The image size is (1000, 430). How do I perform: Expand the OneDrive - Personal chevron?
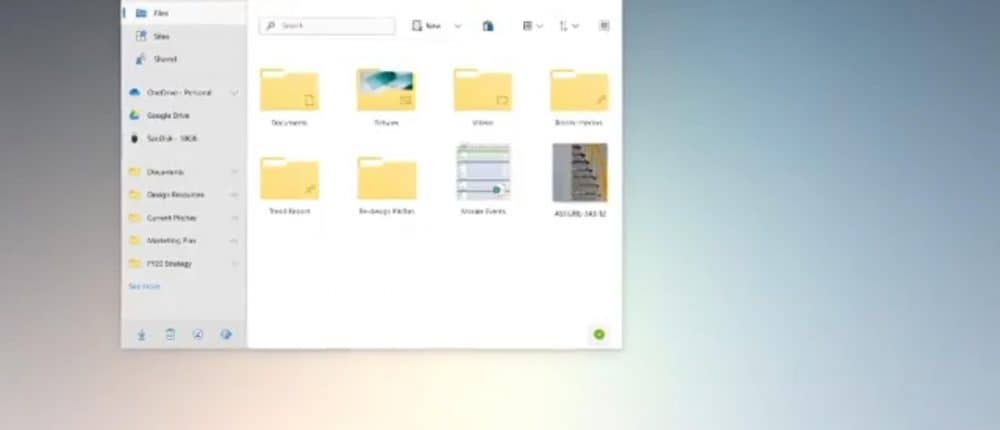(x=235, y=93)
